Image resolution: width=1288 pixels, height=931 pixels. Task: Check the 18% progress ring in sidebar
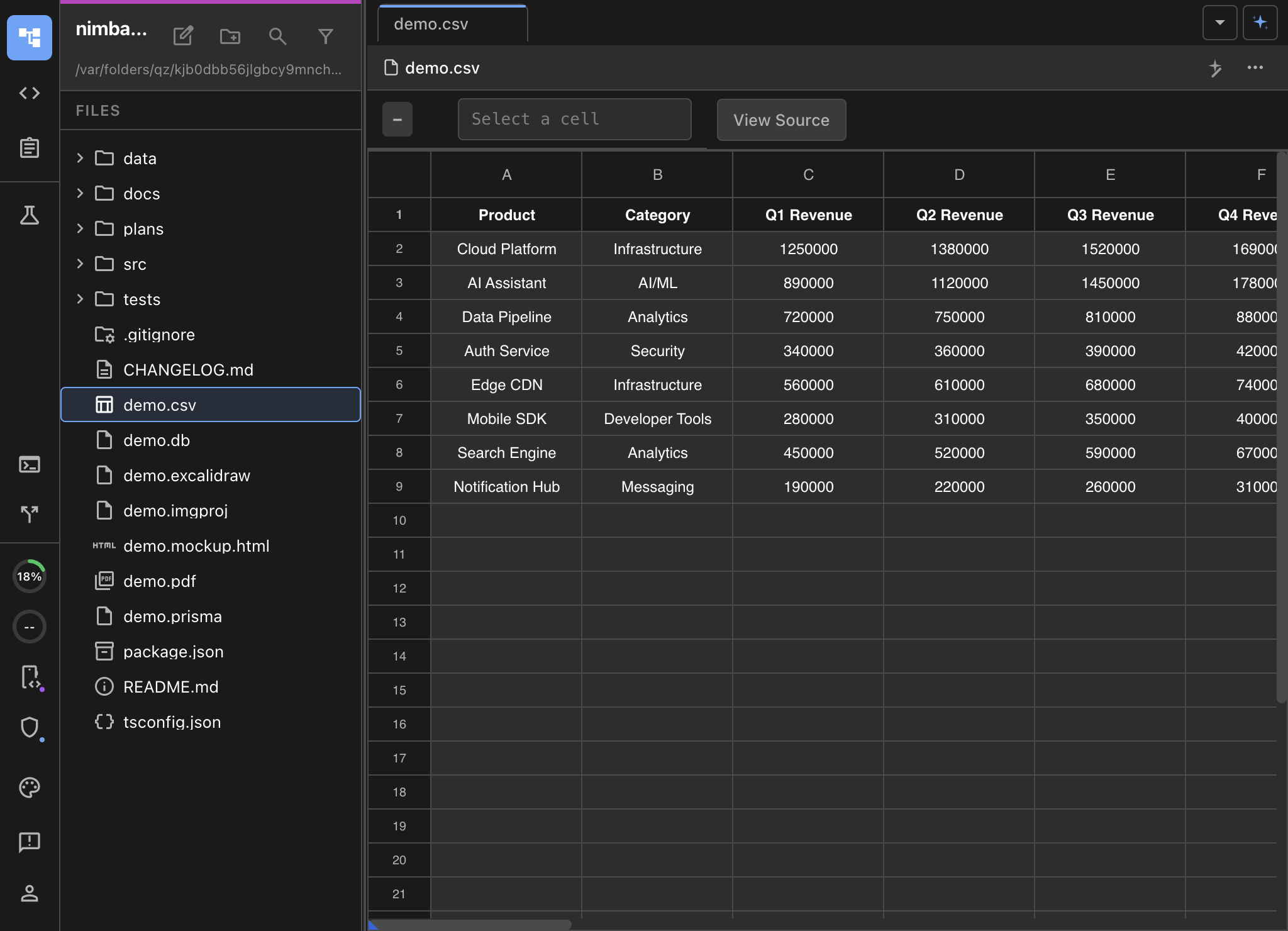(x=30, y=575)
